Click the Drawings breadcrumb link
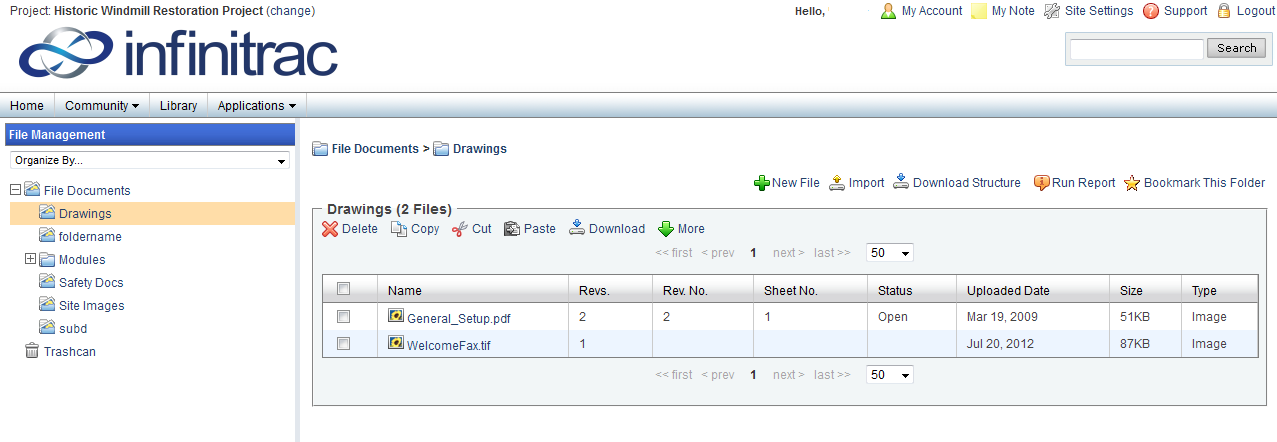The width and height of the screenshot is (1277, 442). [x=480, y=148]
